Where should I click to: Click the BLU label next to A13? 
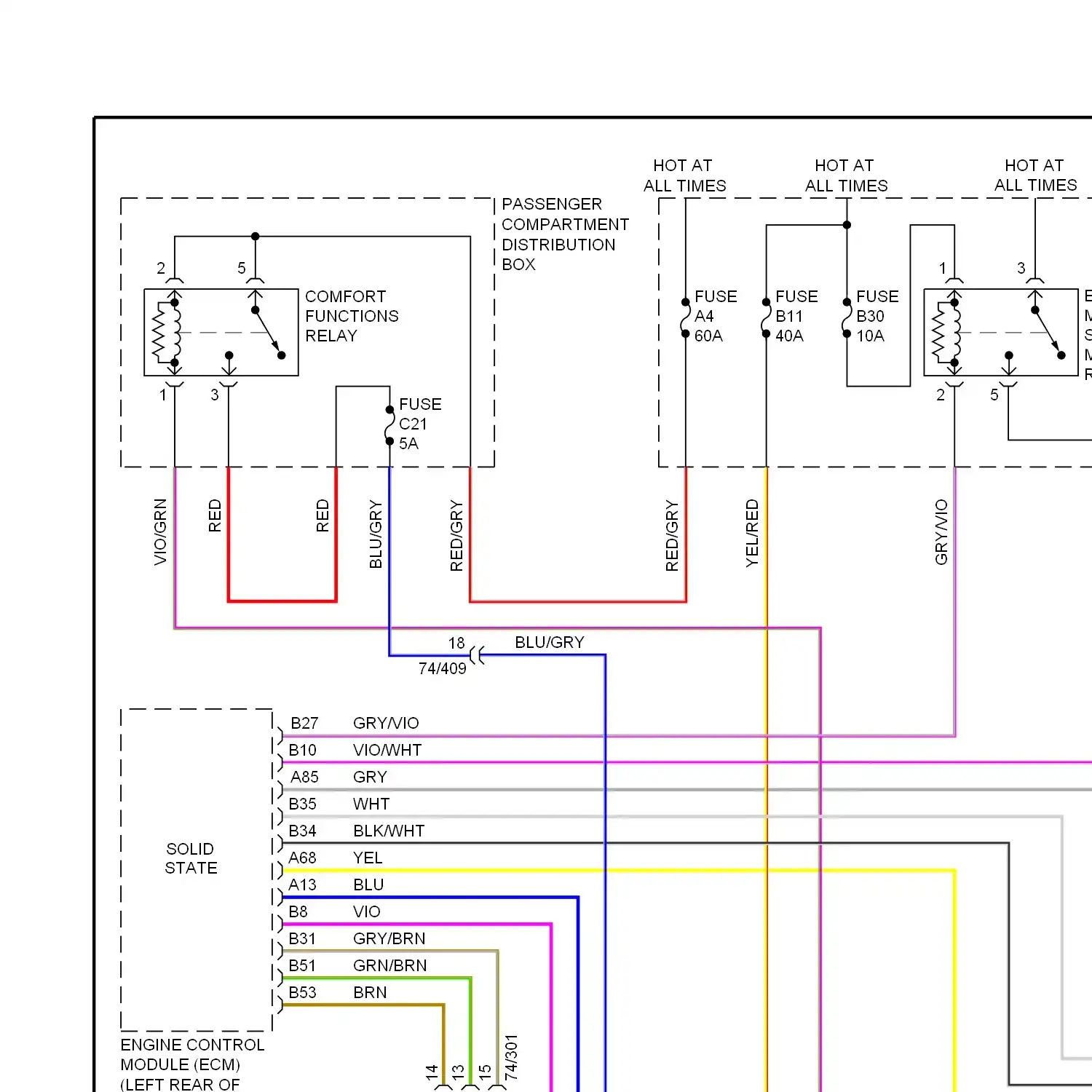368,885
